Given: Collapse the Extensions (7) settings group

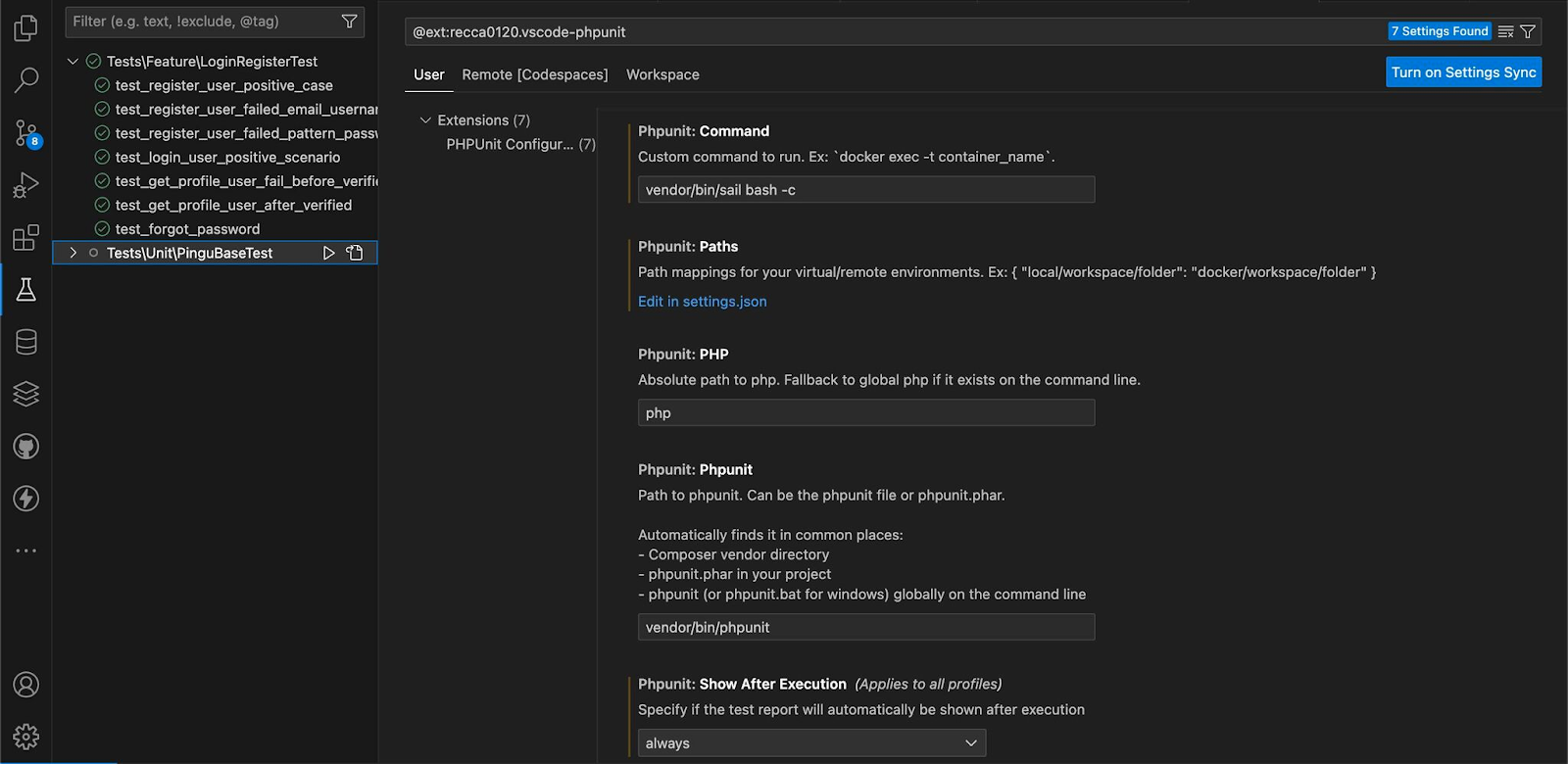Looking at the screenshot, I should click(x=425, y=120).
